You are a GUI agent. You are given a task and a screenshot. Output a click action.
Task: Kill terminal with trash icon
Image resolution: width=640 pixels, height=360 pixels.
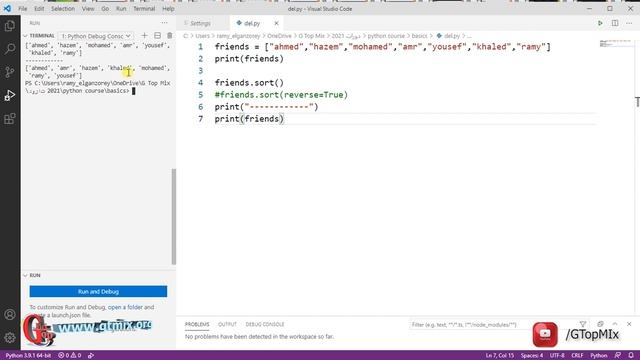(x=170, y=36)
